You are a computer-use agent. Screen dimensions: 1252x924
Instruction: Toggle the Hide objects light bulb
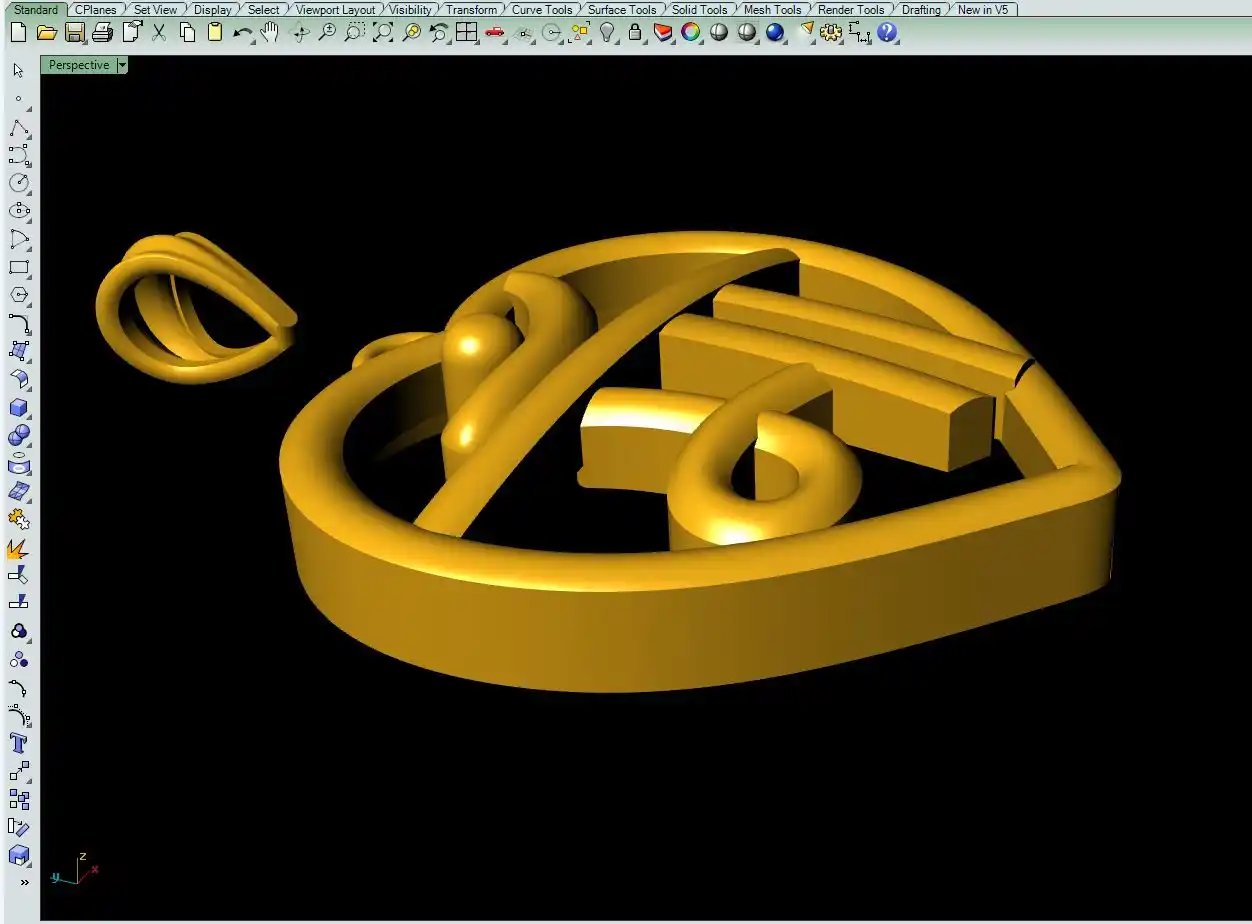click(x=607, y=33)
